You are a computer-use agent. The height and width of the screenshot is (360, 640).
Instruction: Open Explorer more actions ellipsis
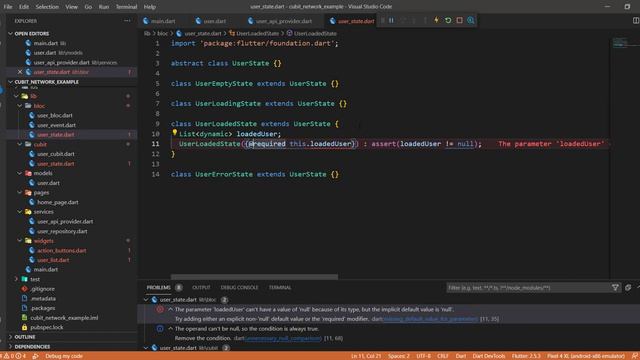click(x=127, y=21)
